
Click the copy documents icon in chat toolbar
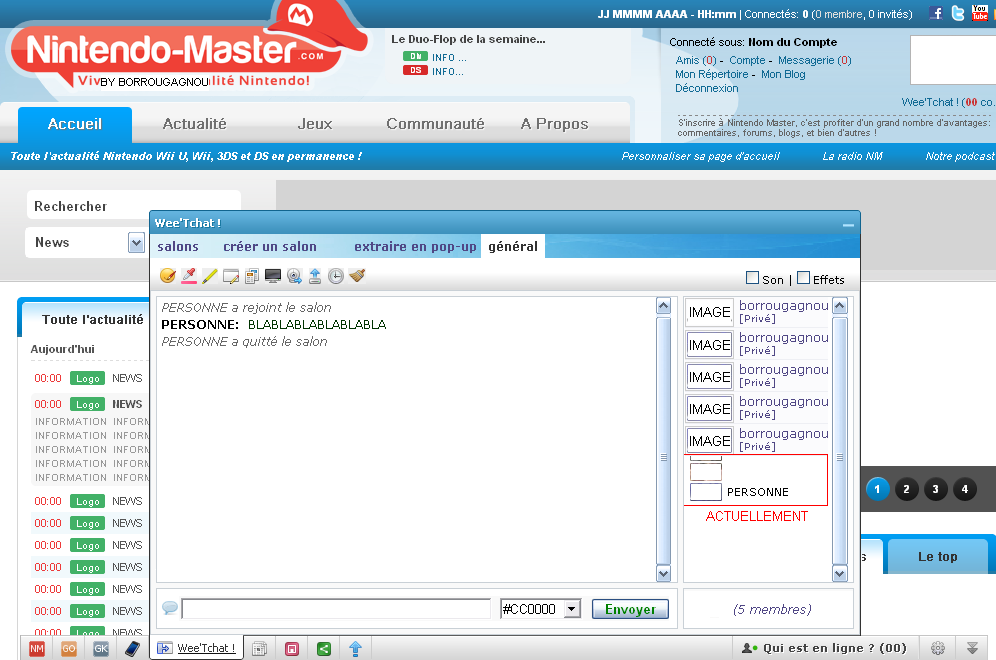pyautogui.click(x=252, y=276)
